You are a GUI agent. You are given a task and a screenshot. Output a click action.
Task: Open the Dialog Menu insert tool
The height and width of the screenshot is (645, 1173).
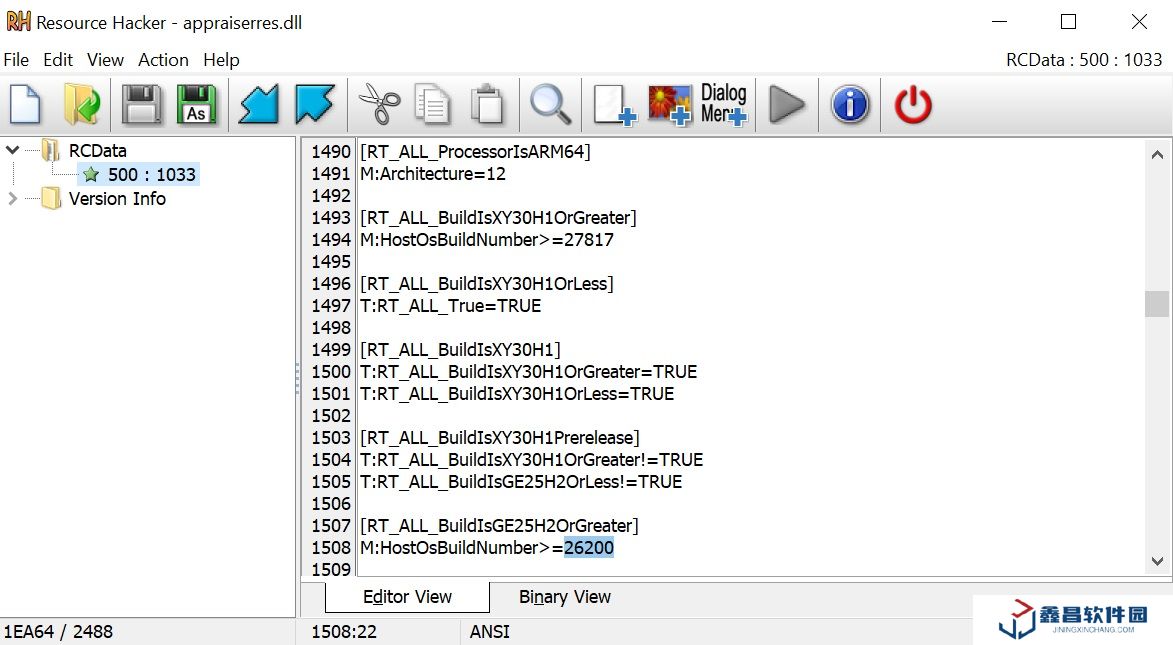(724, 104)
